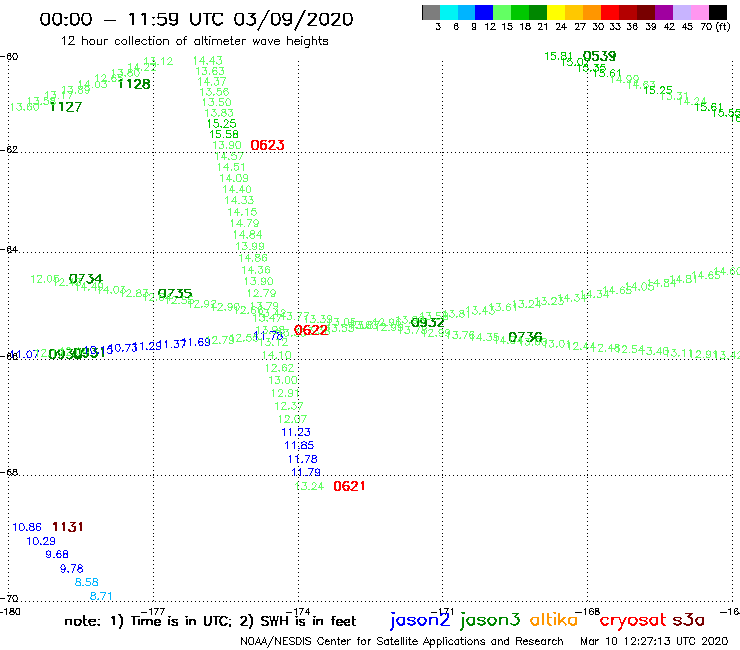
Task: Click the 1128 time marker
Action: coord(134,84)
